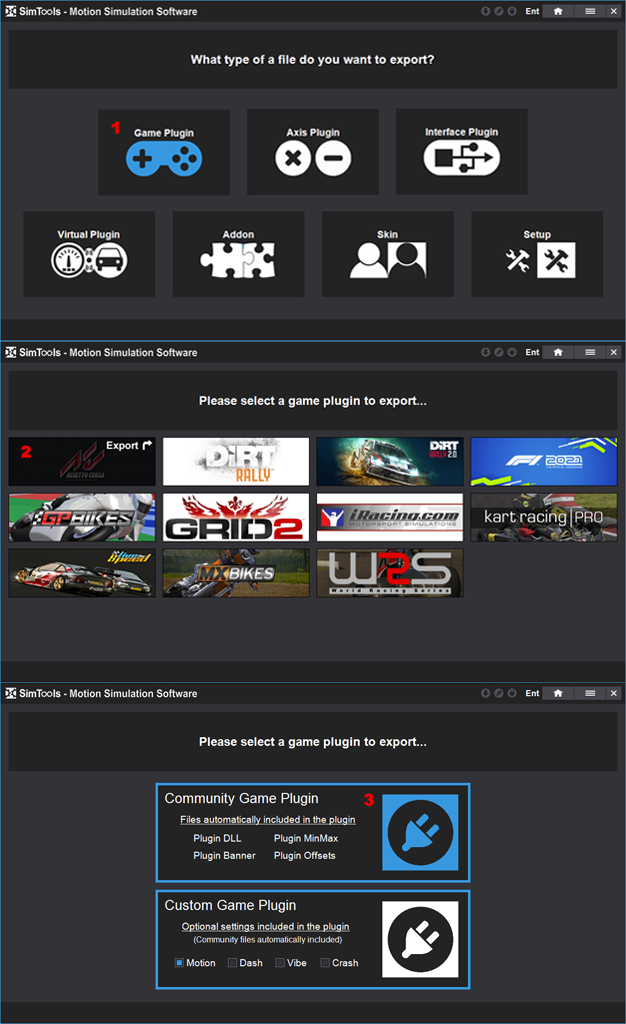Image resolution: width=626 pixels, height=1024 pixels.
Task: Click Ent label in file type window
Action: click(x=532, y=11)
